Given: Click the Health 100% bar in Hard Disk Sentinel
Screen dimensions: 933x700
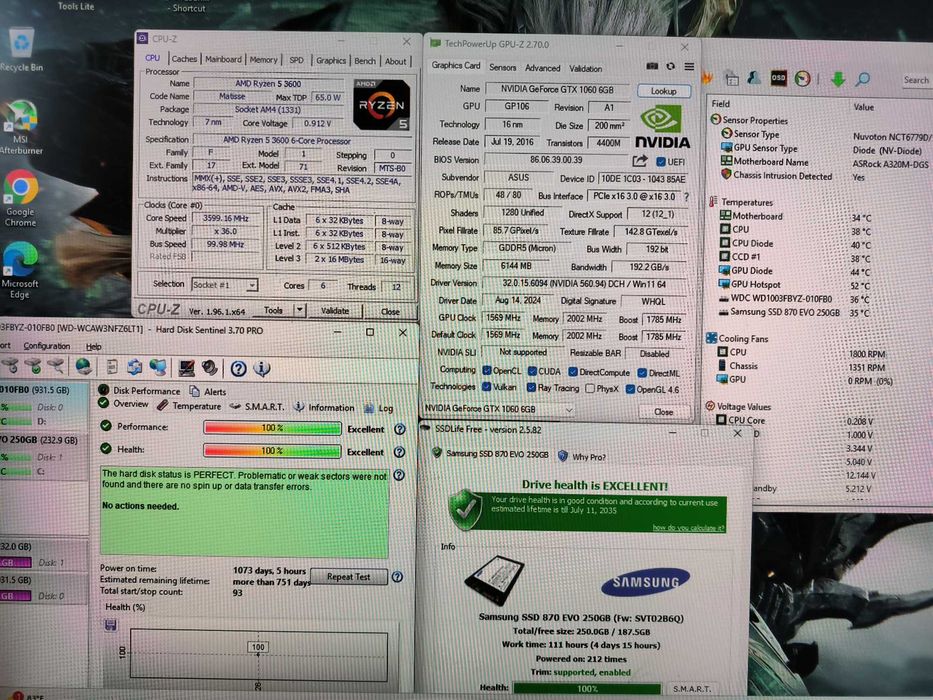Looking at the screenshot, I should 272,451.
